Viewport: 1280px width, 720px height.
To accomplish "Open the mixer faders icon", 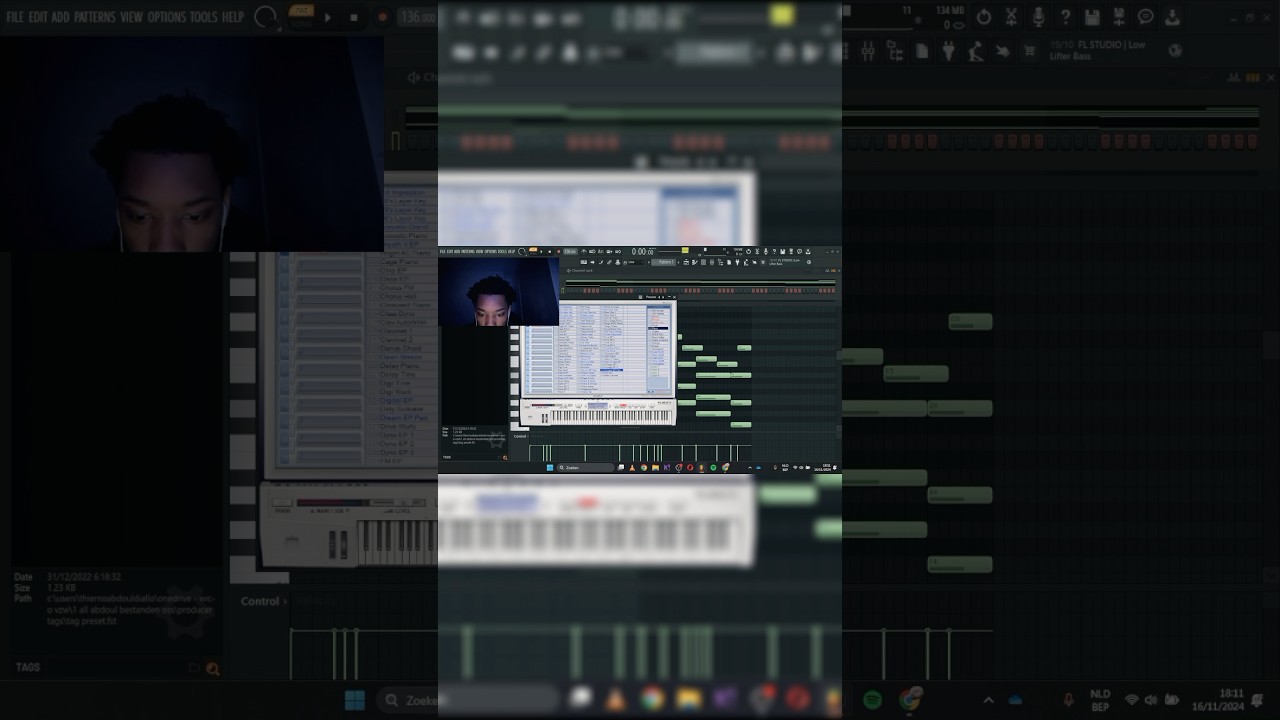I will (867, 51).
